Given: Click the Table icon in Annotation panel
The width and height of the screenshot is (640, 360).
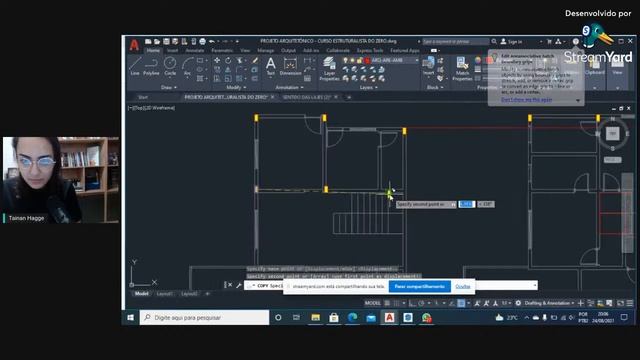Looking at the screenshot, I should click(x=307, y=78).
